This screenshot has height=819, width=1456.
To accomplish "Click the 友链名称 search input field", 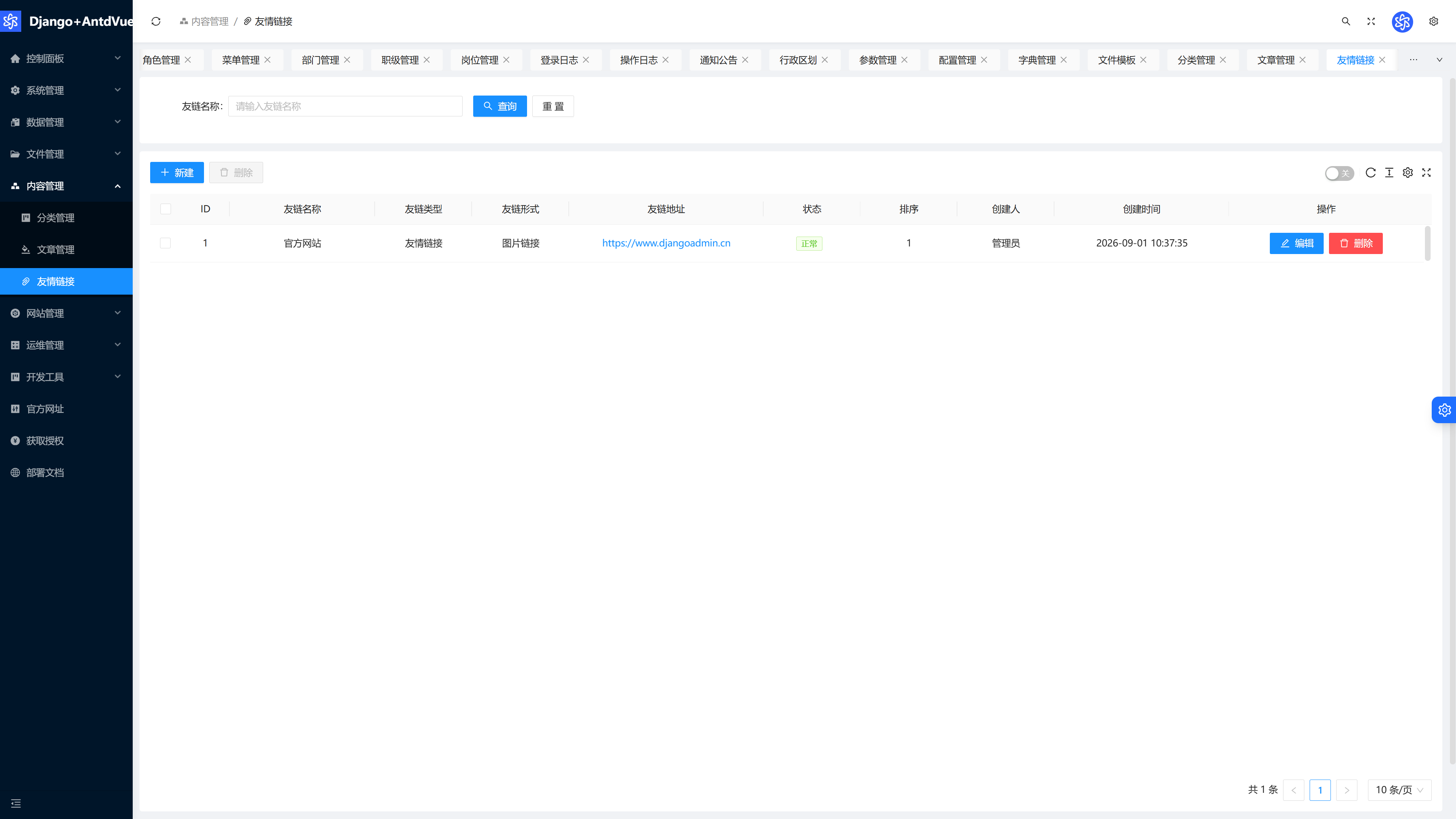I will point(345,106).
